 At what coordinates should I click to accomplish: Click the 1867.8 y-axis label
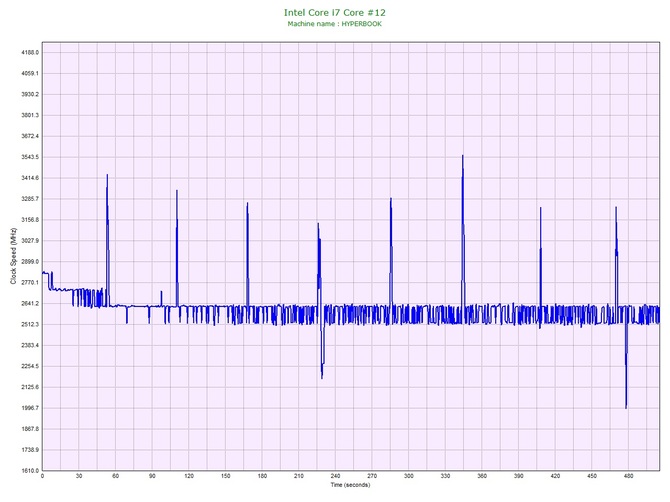pyautogui.click(x=30, y=429)
